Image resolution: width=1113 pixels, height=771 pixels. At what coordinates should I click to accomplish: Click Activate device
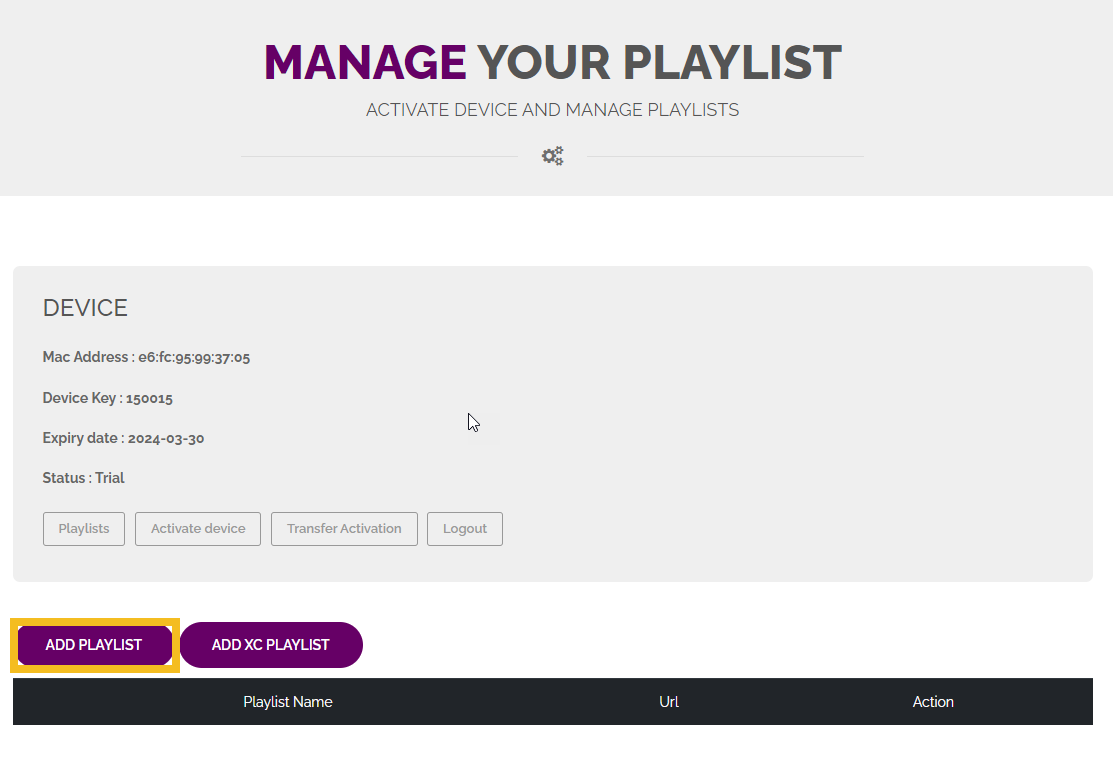click(197, 528)
